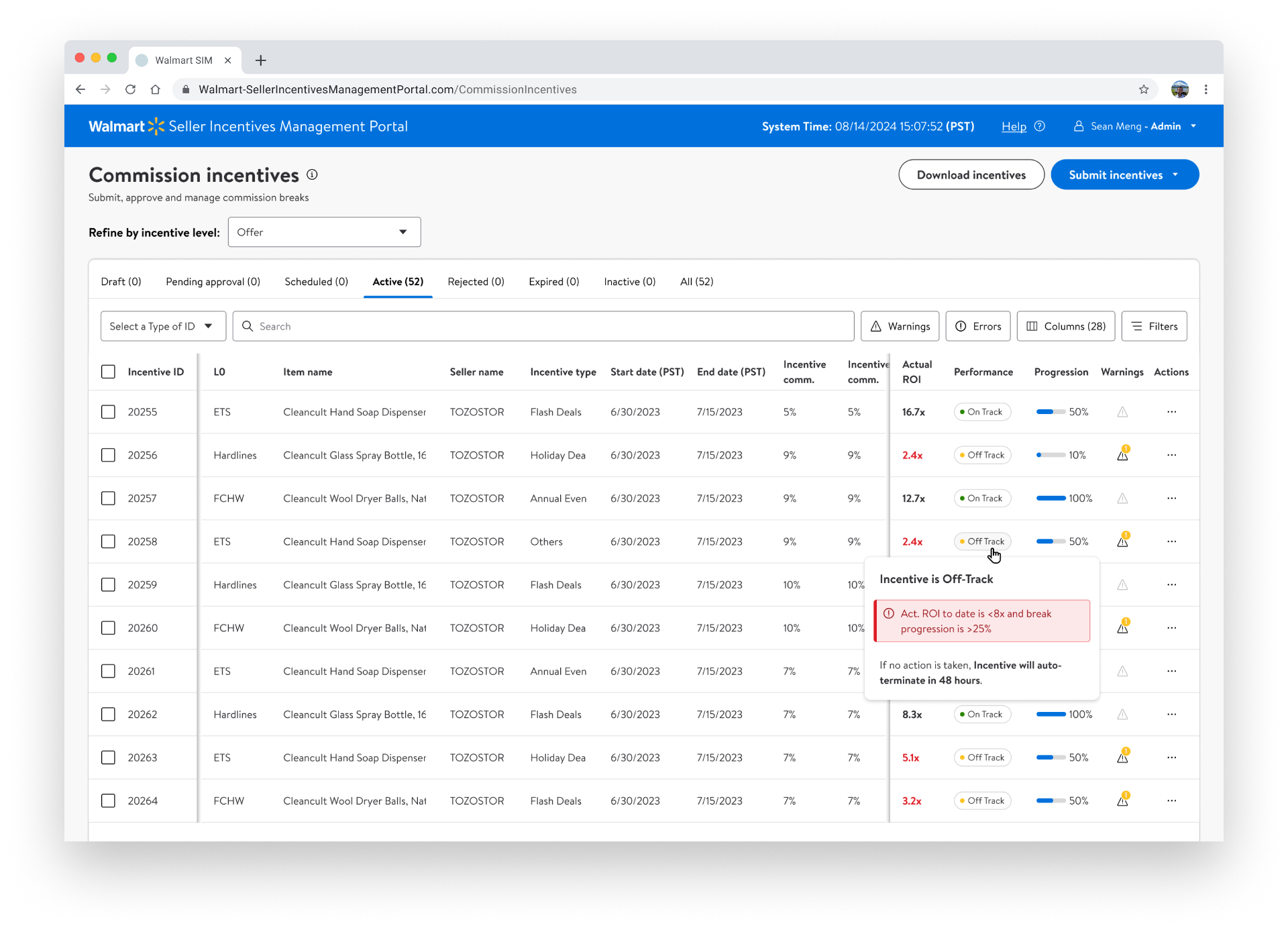Click the Help link in header
The image size is (1288, 930).
tap(1014, 126)
